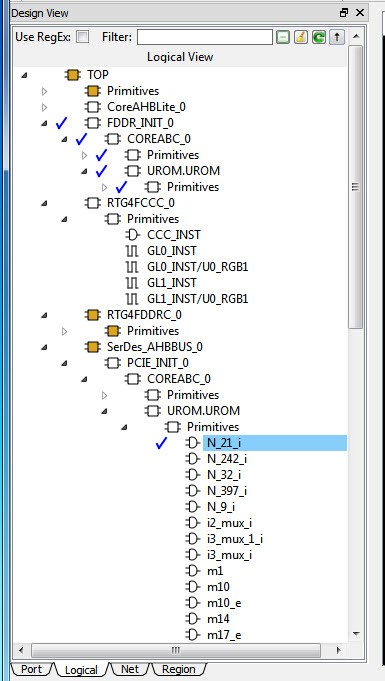Switch to the Net tab

click(130, 669)
